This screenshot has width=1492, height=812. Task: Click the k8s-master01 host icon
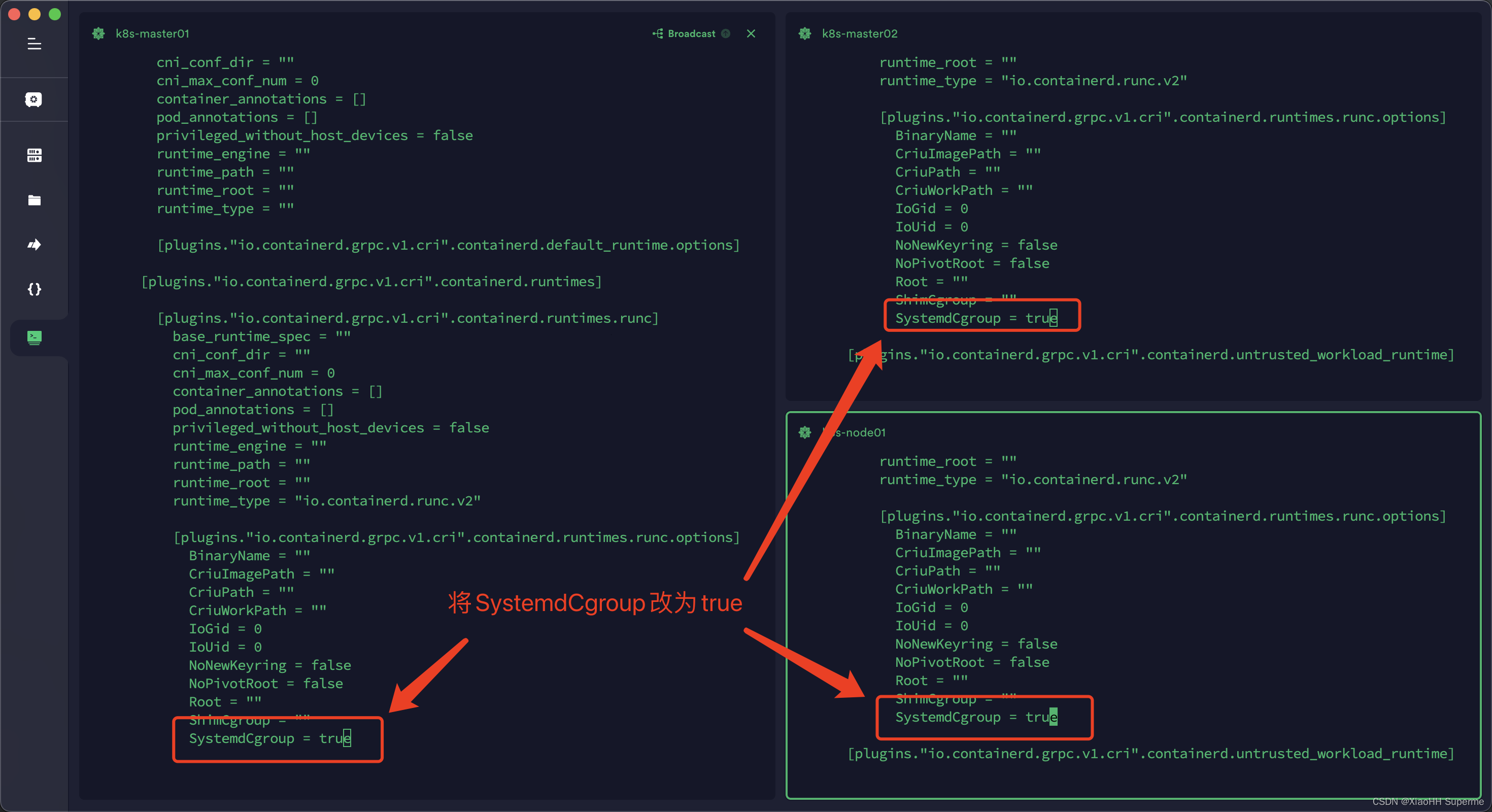pos(98,33)
